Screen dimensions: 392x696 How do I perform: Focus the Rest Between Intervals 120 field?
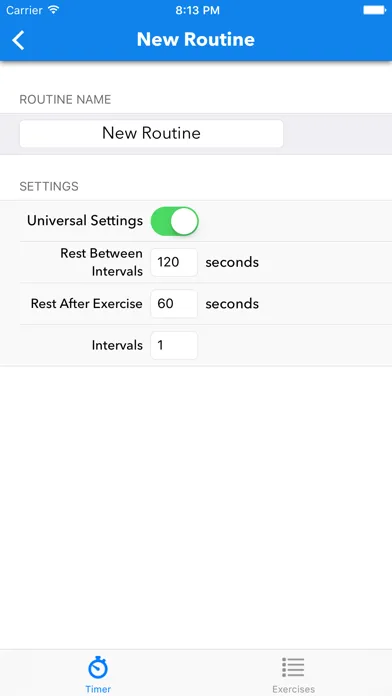[x=174, y=262]
